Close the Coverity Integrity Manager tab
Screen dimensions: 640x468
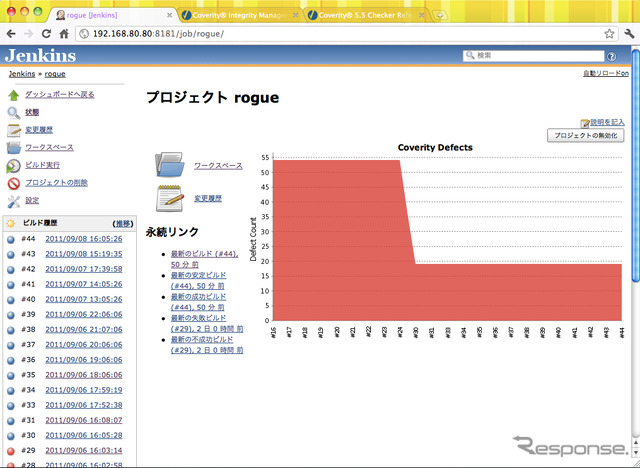pos(296,15)
